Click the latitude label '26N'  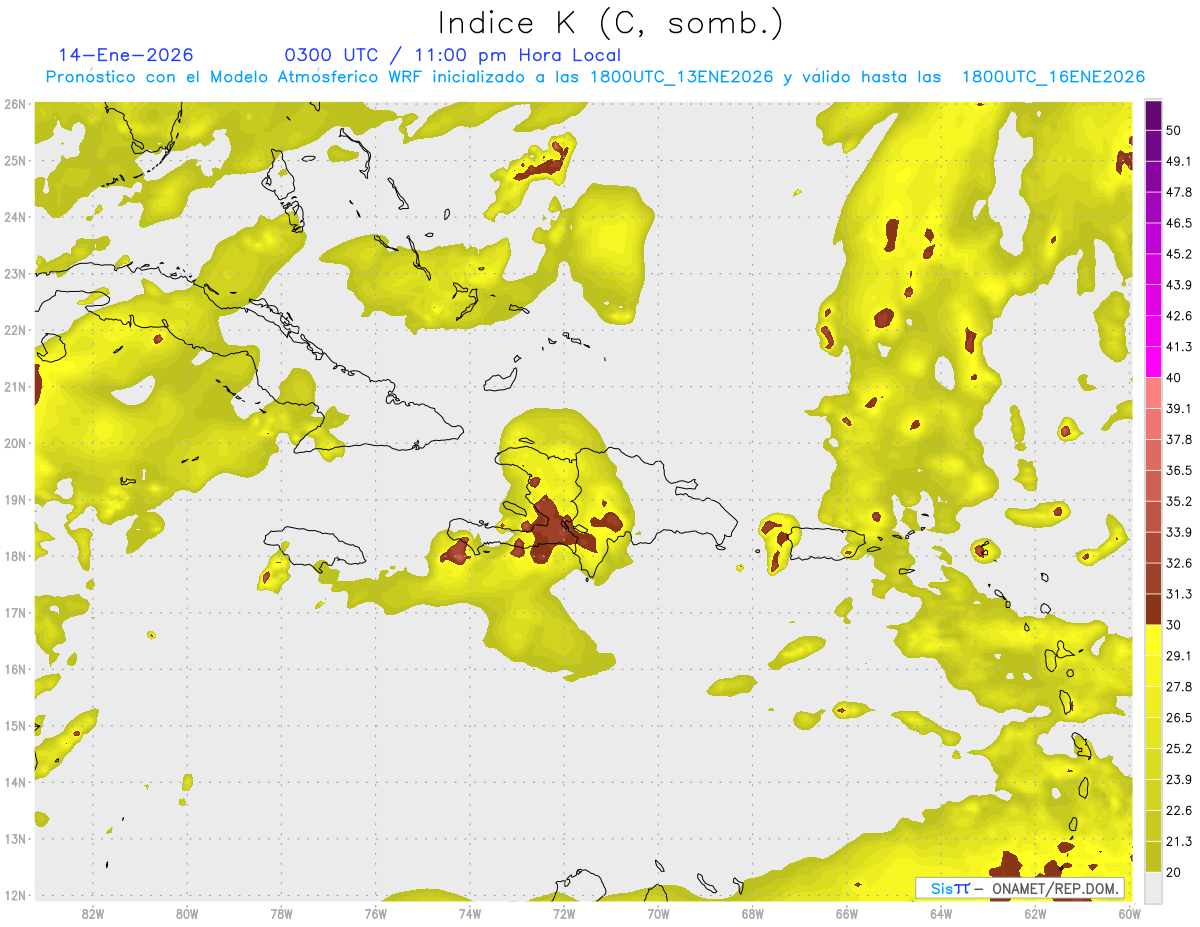click(x=15, y=104)
